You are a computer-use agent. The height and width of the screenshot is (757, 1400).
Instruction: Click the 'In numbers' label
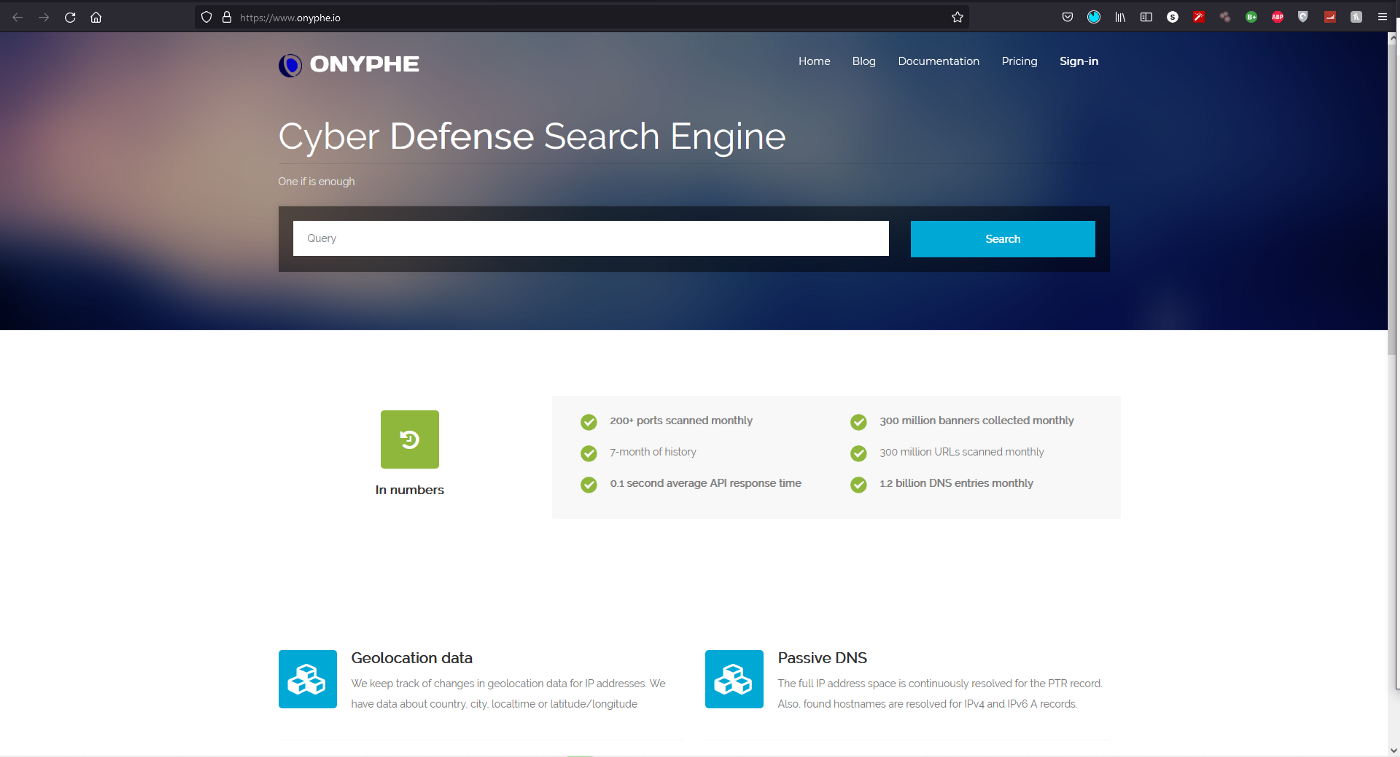[410, 490]
